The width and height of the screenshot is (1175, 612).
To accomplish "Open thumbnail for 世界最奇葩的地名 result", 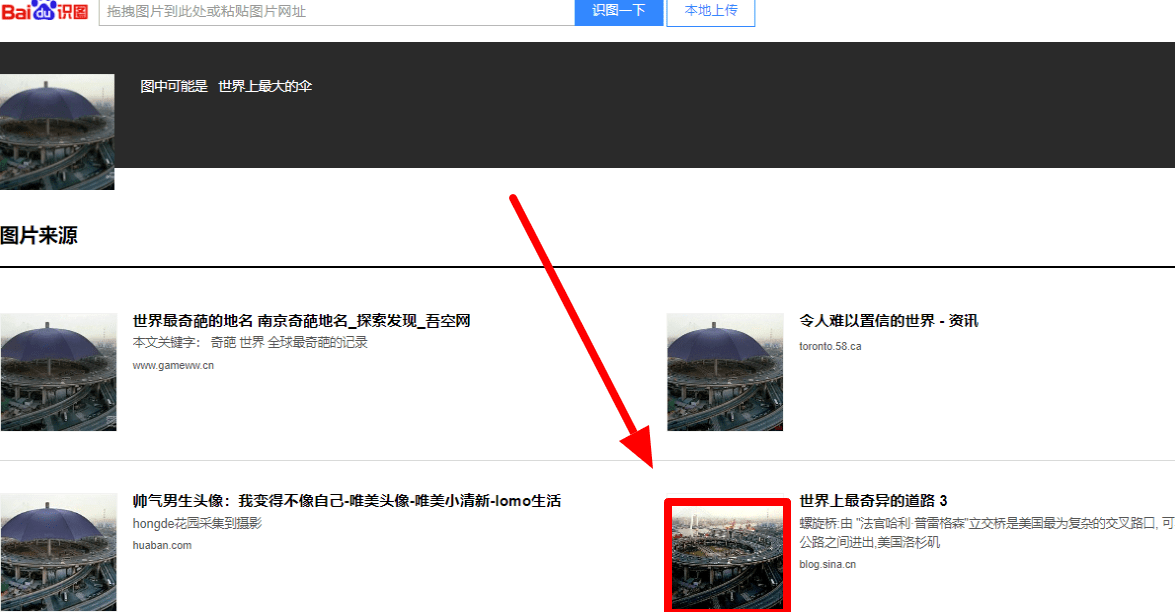I will click(58, 372).
